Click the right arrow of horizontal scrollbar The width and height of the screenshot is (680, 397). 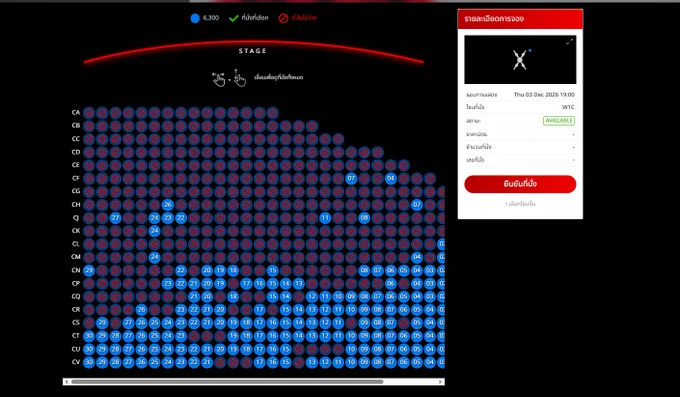point(440,382)
